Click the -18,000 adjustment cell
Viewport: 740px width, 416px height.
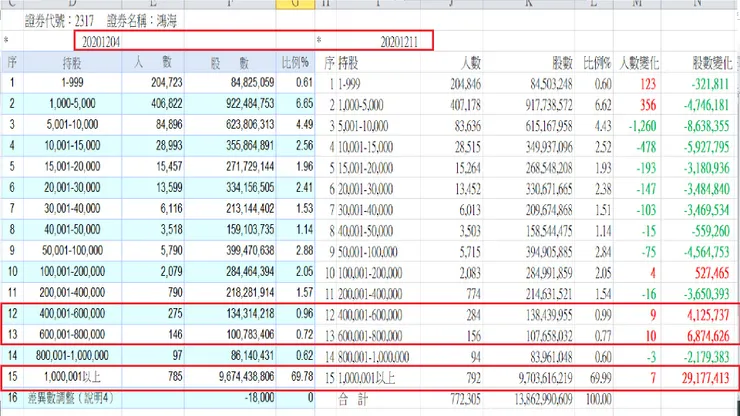(260, 398)
